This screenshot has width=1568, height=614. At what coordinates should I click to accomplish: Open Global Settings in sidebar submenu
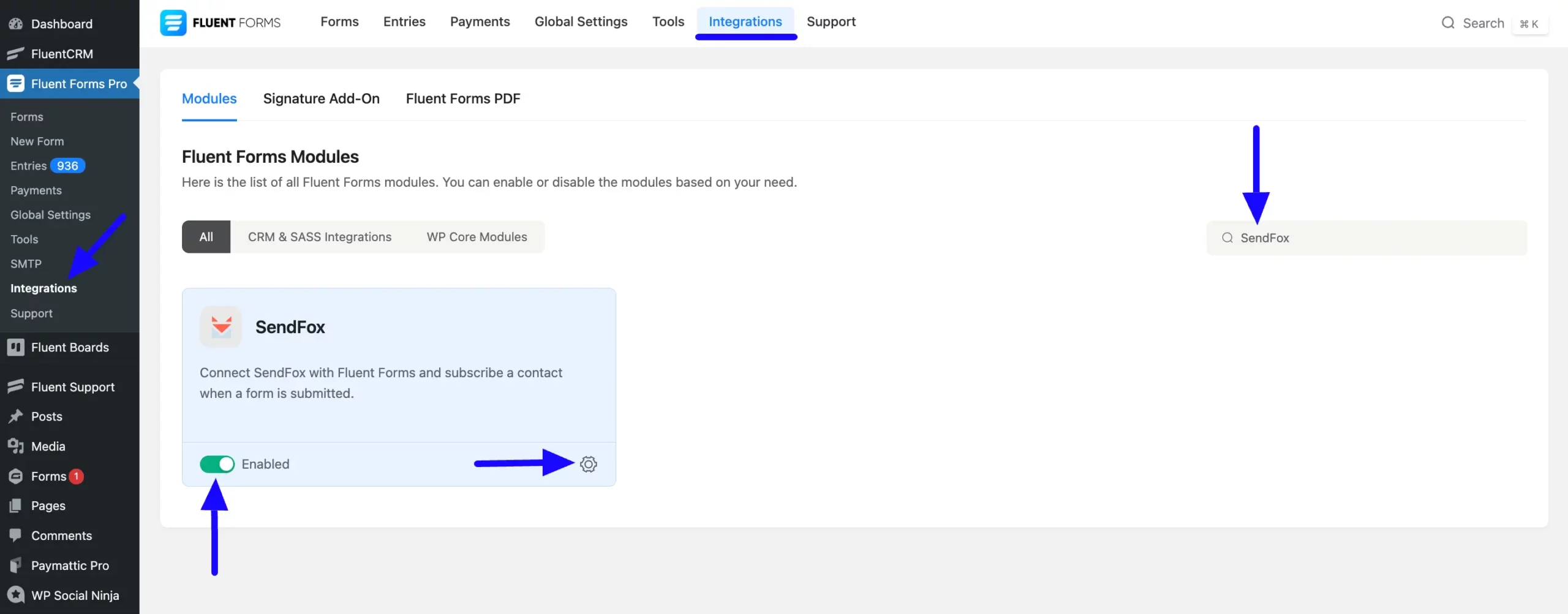pos(50,214)
